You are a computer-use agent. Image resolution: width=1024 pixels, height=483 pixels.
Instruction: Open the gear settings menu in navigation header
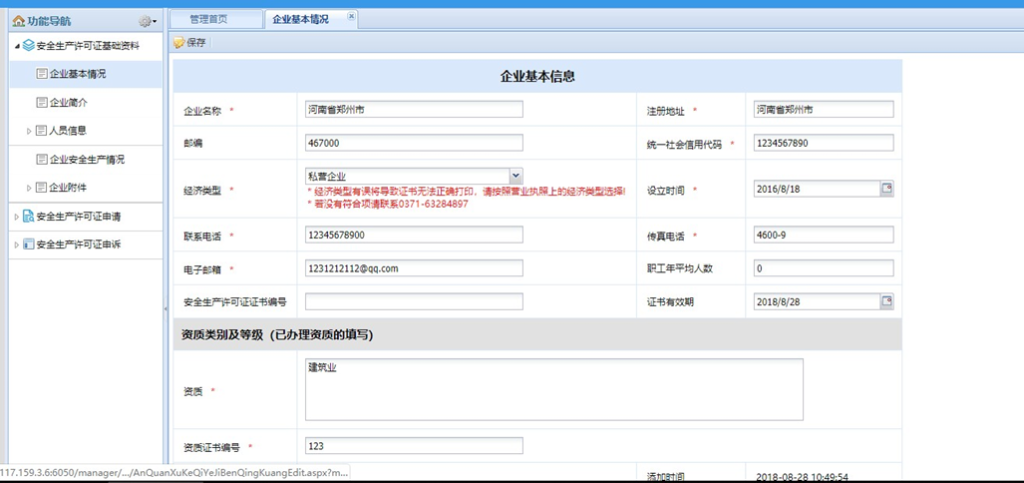[147, 22]
